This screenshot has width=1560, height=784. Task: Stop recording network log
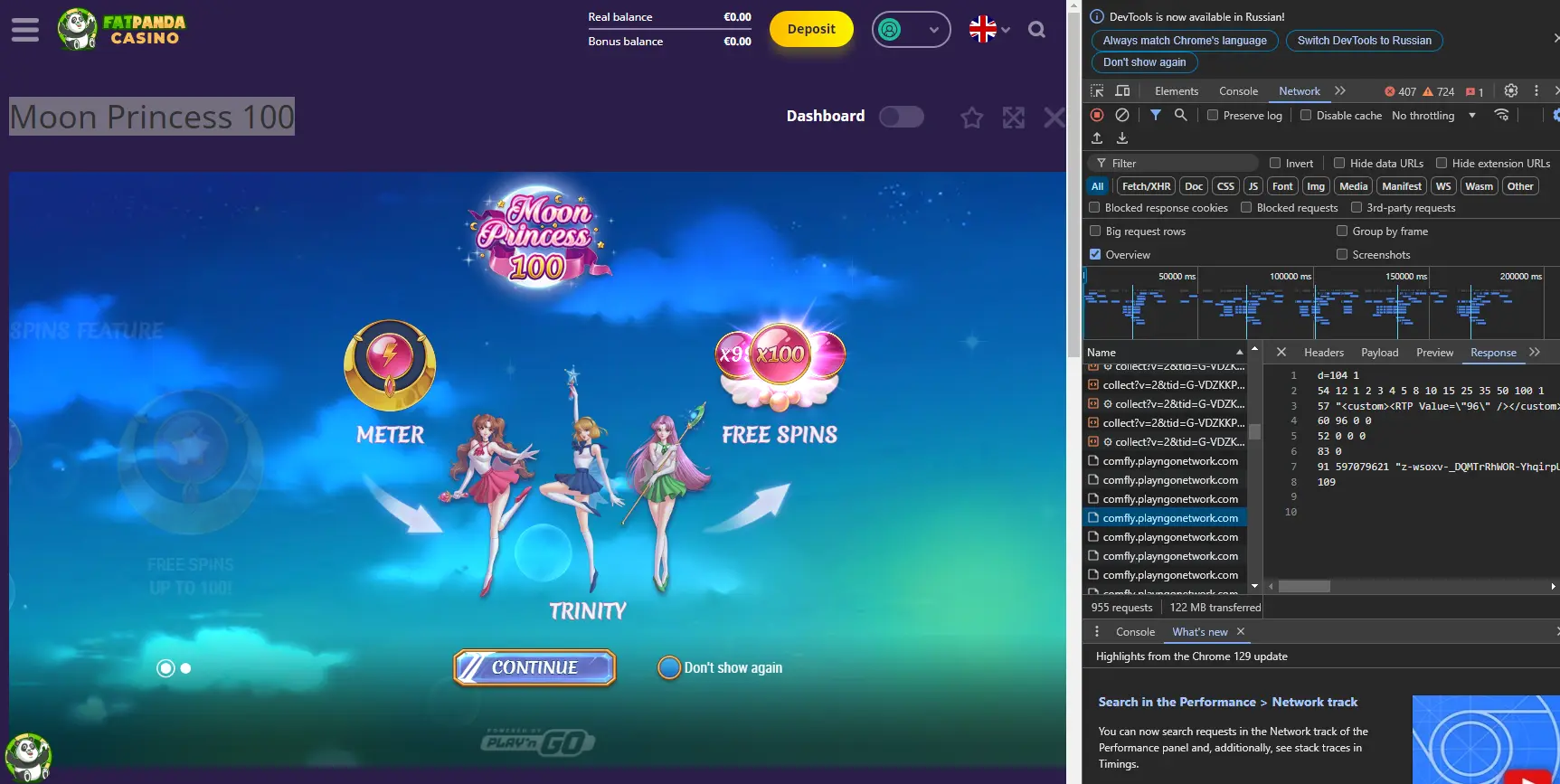point(1097,115)
